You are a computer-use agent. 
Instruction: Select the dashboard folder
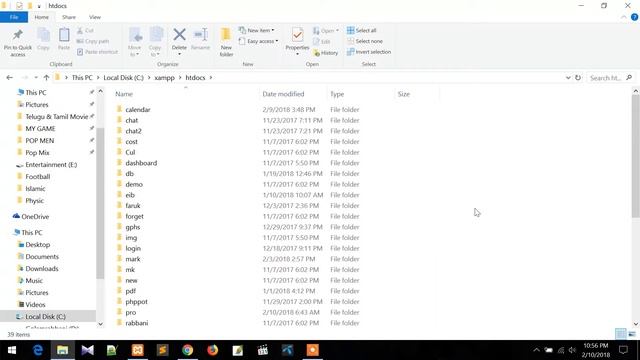click(x=141, y=163)
